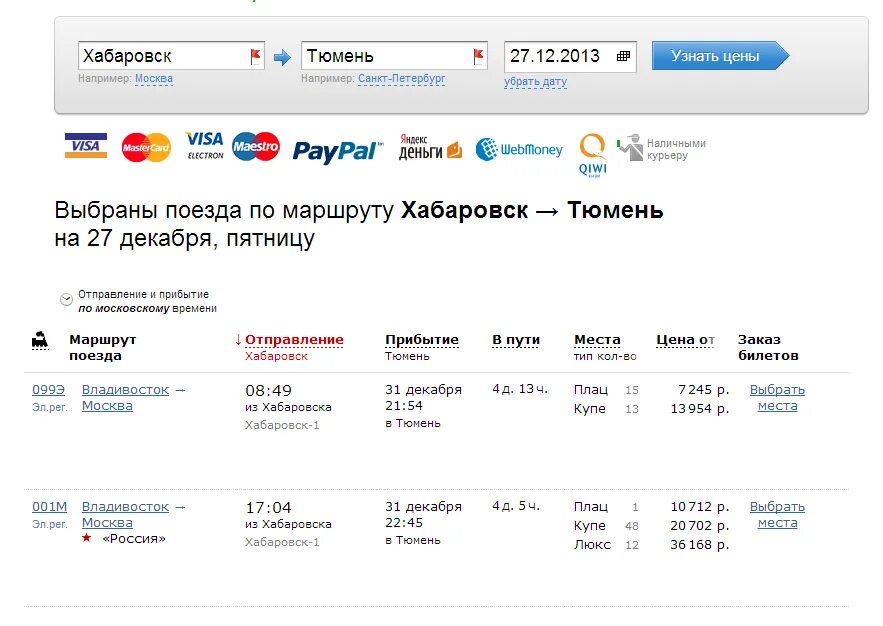
Task: Sort trains by Цена от header
Action: click(685, 339)
